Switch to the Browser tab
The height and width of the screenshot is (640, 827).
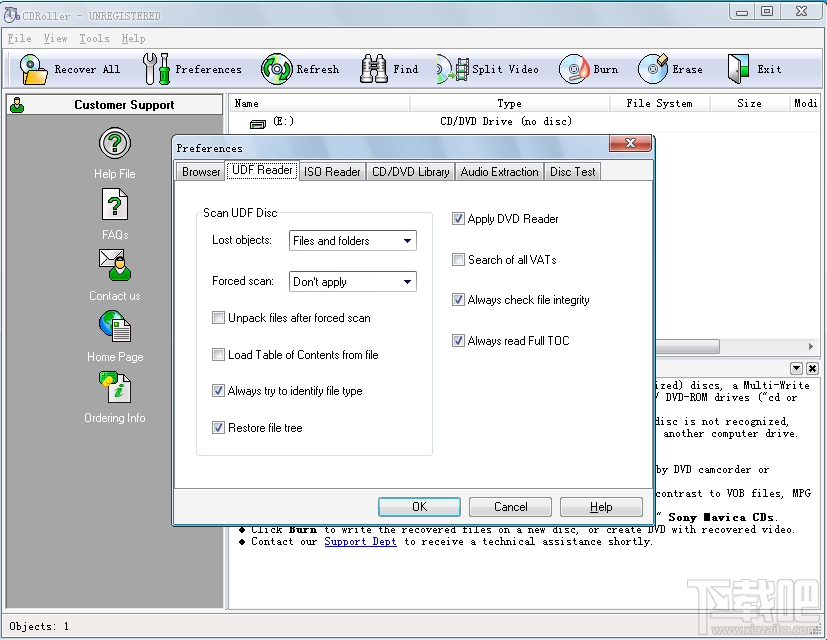coord(201,172)
